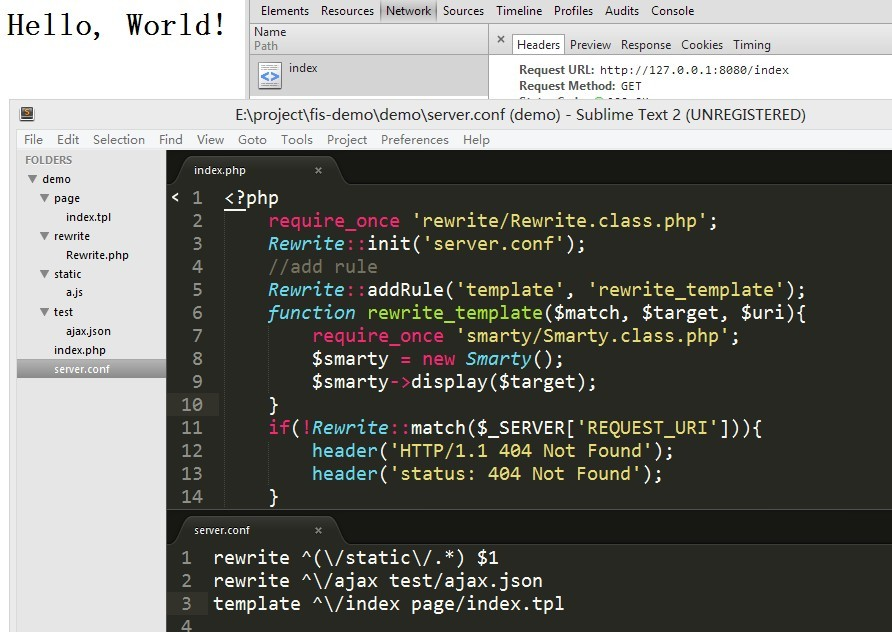This screenshot has height=632, width=892.
Task: Click line number 10 in index.php gutter
Action: click(192, 404)
